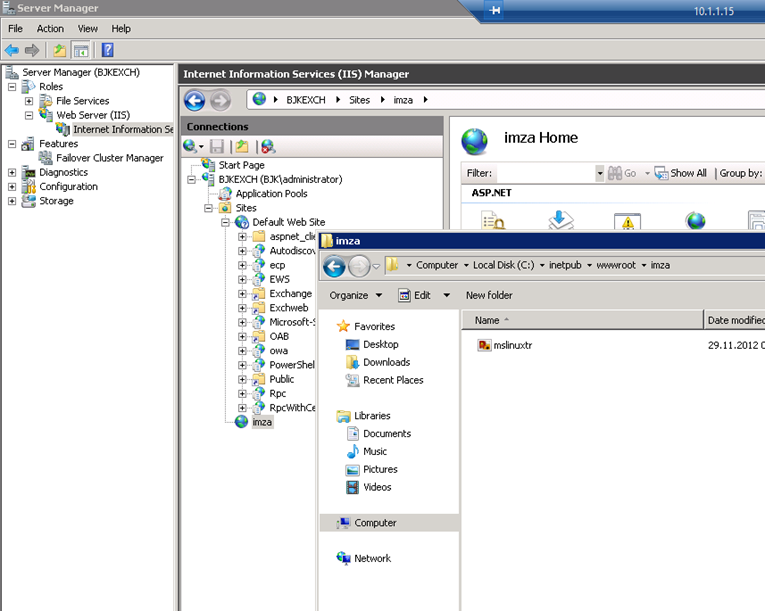Screen dimensions: 765x611
Task: Collapse the Roles node
Action: (12, 87)
